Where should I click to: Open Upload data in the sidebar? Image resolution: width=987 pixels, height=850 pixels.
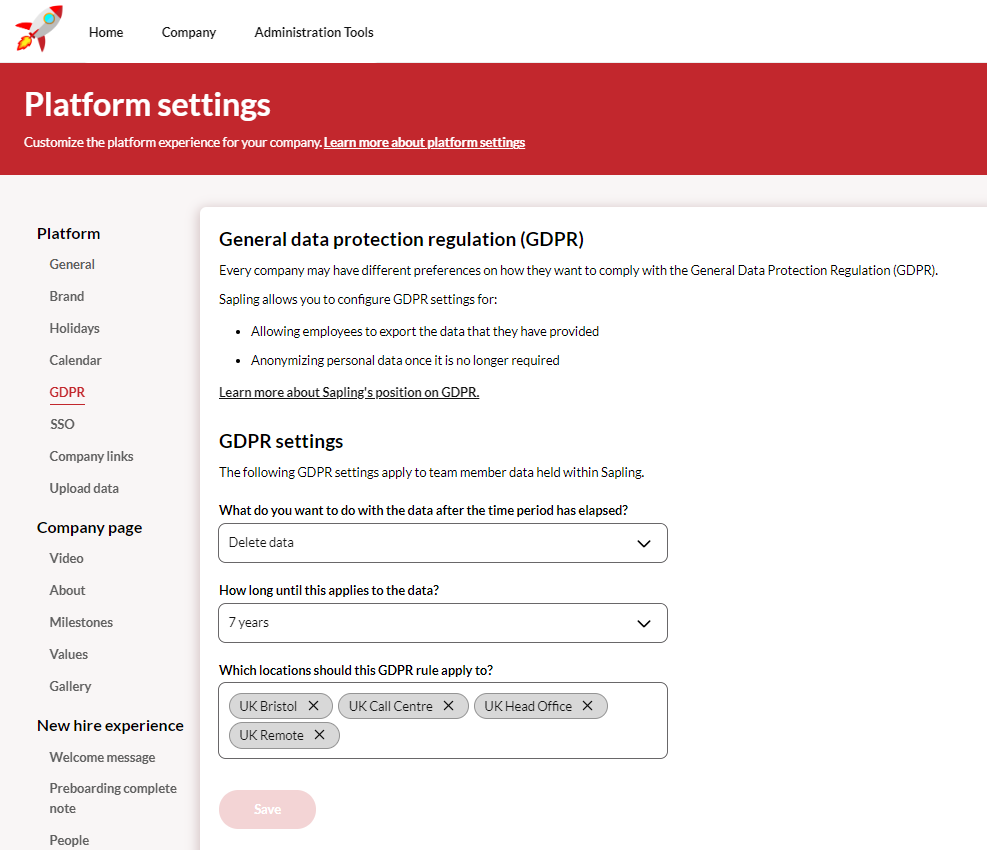(x=84, y=489)
